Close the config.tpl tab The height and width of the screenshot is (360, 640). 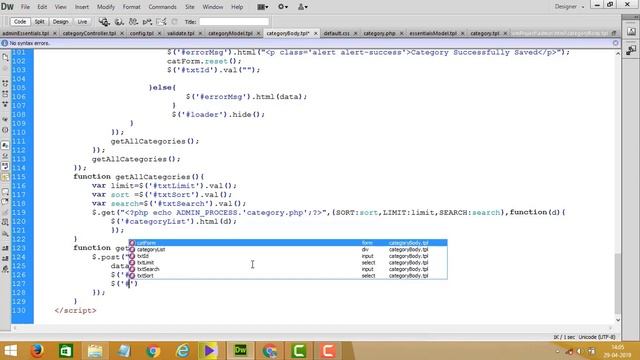(x=159, y=33)
